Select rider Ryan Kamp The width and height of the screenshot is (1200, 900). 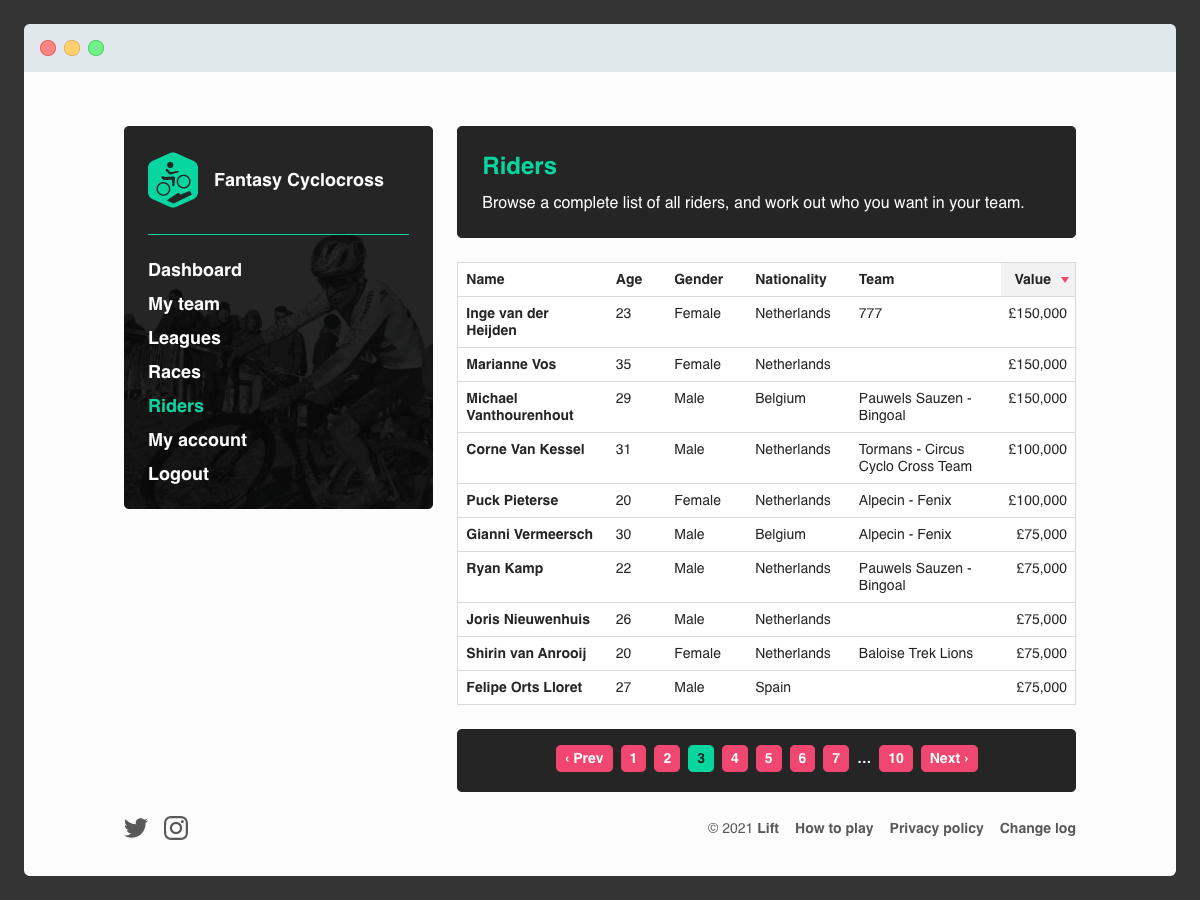tap(505, 568)
